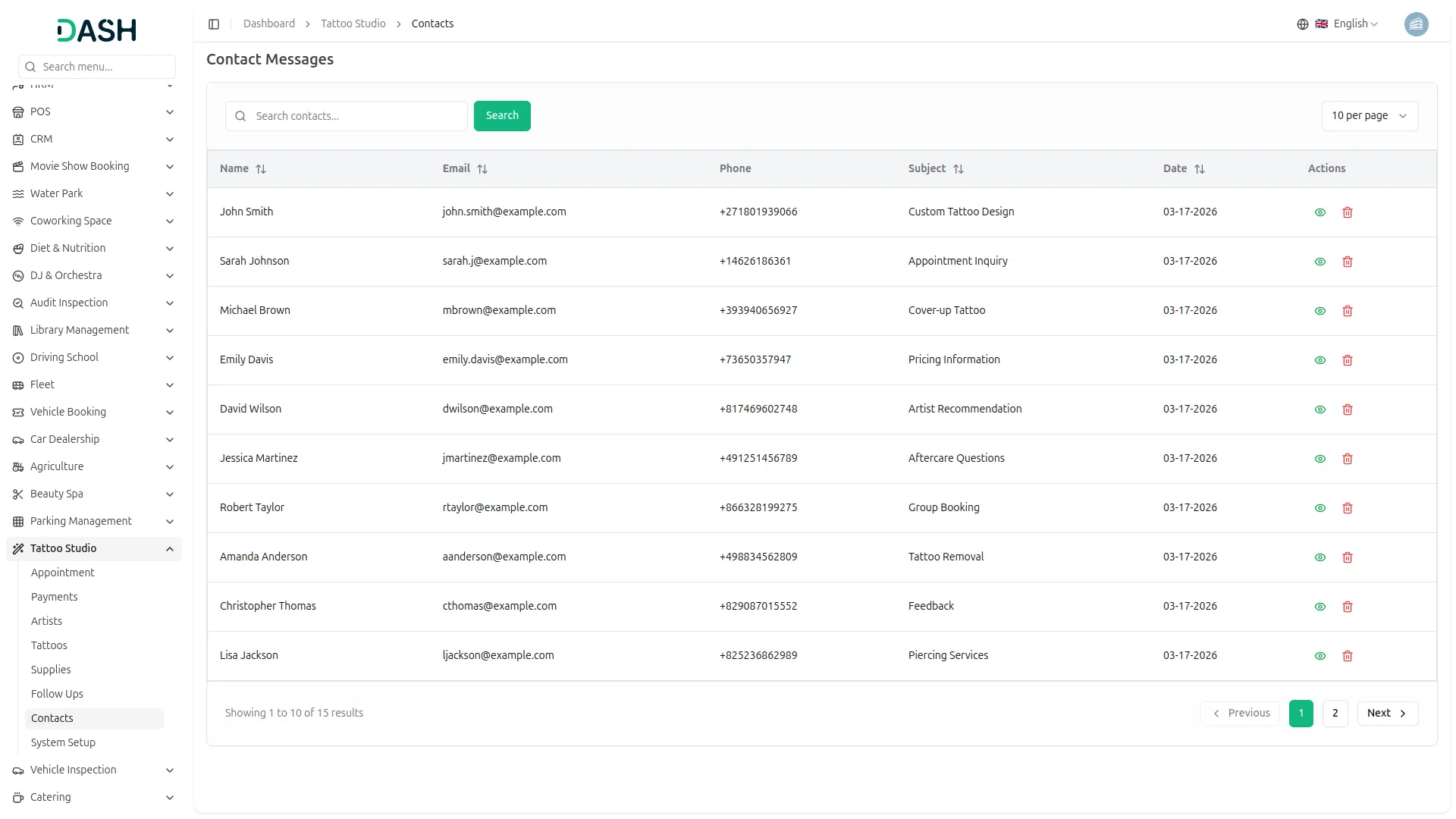Focus the Search contacts field
The width and height of the screenshot is (1456, 819).
(356, 116)
